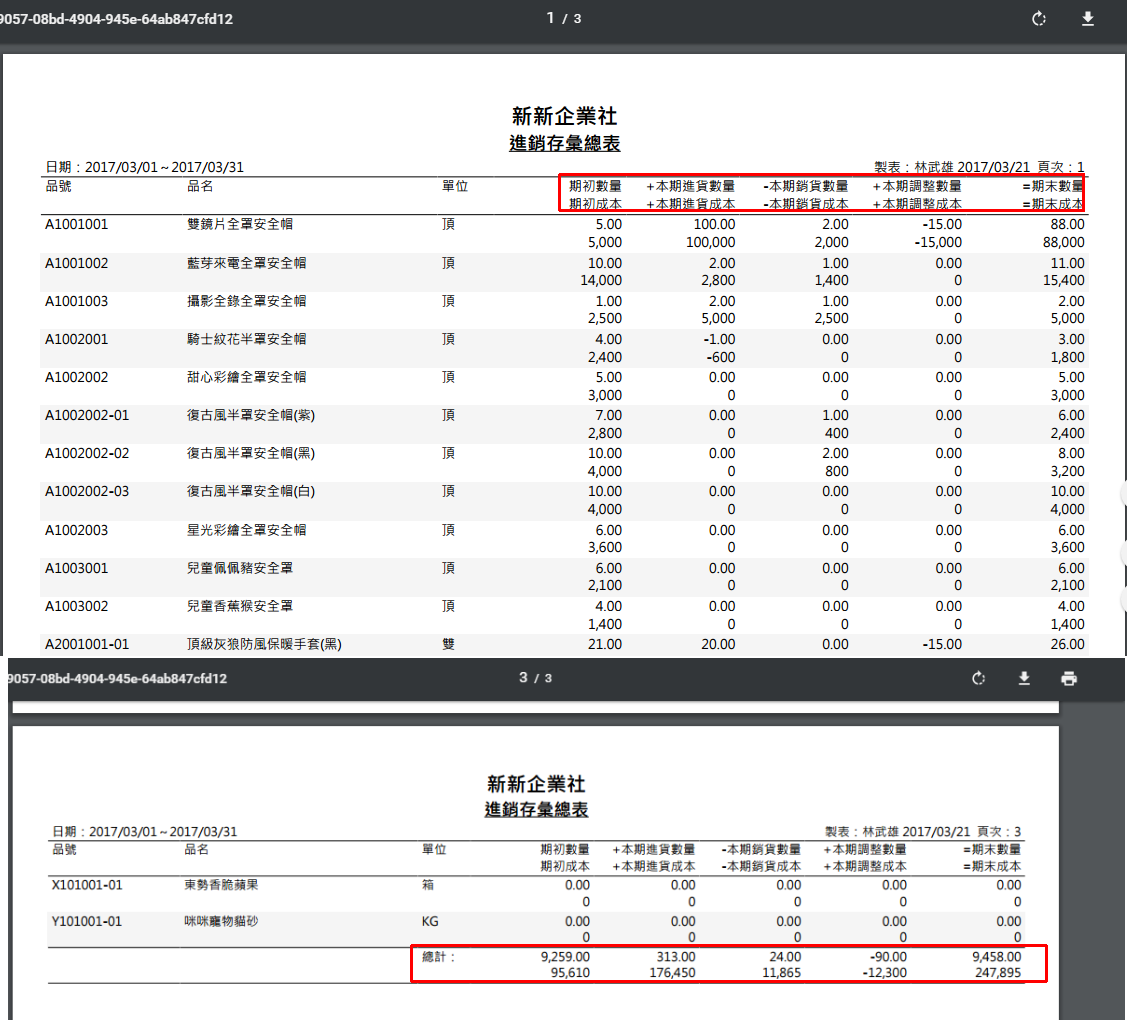
Task: Click the 總計 label in the totals row
Action: (x=438, y=957)
